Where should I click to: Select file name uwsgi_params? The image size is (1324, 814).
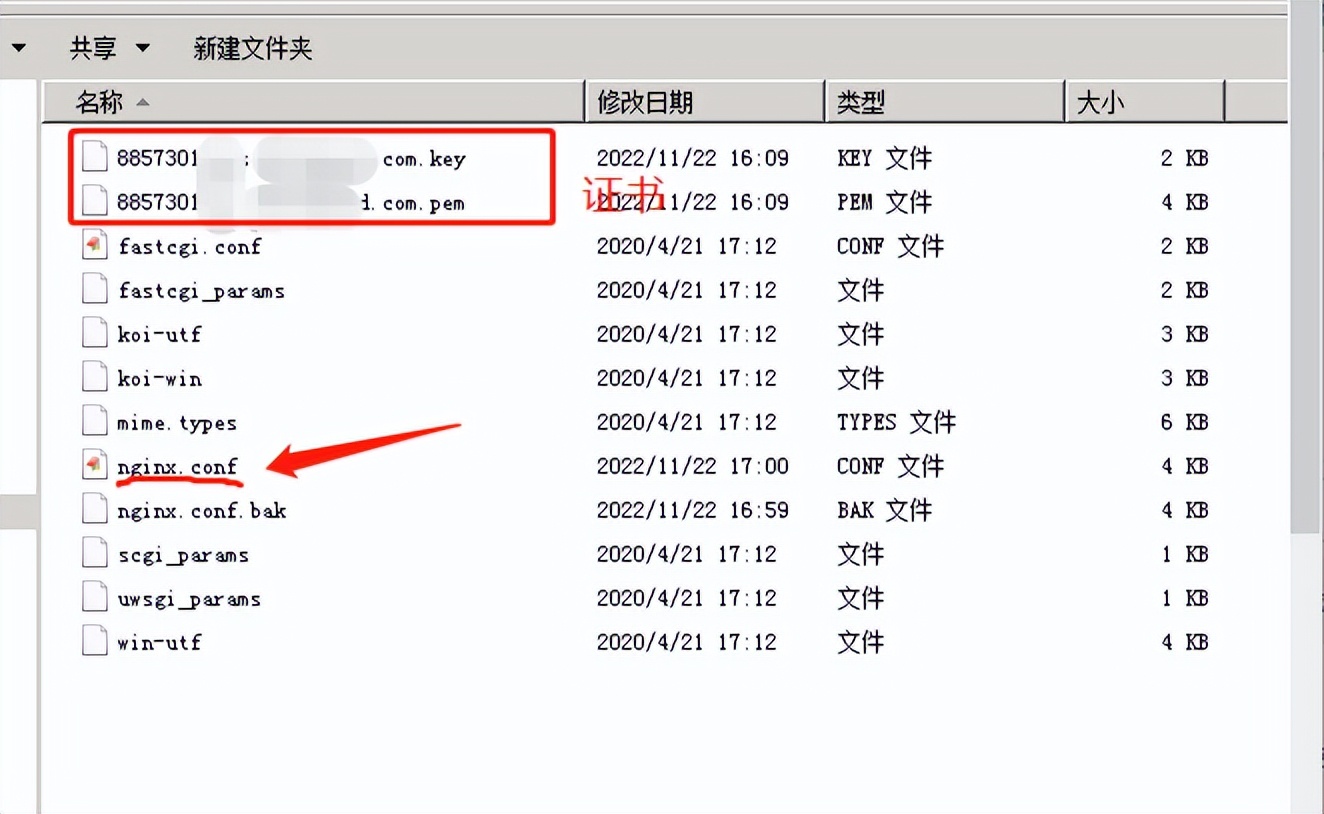tap(189, 599)
